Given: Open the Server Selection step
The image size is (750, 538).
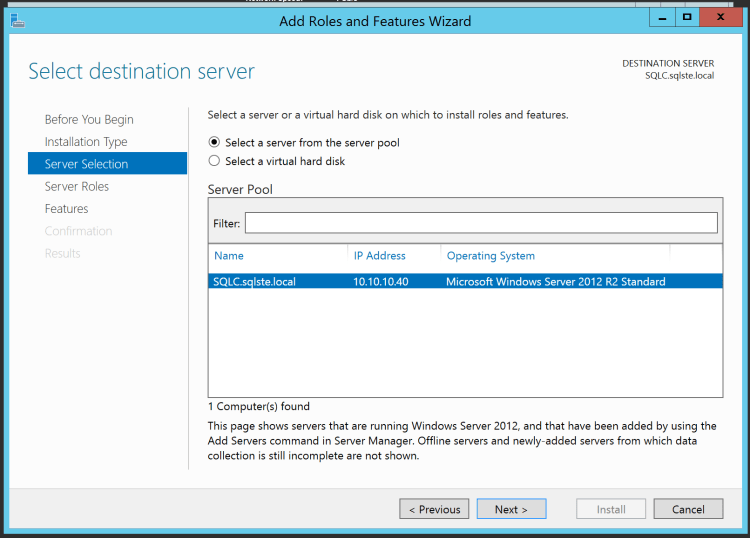Looking at the screenshot, I should (x=87, y=164).
